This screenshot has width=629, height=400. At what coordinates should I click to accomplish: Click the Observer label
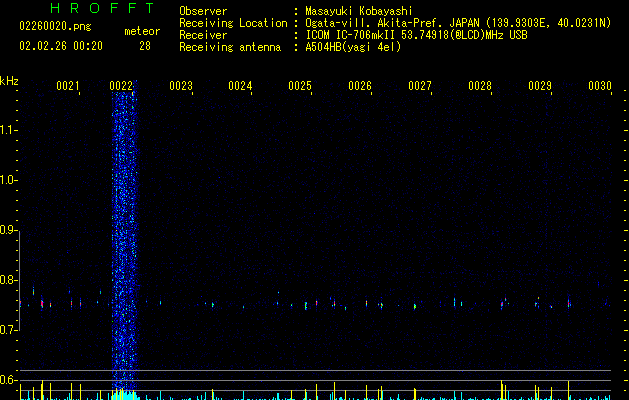point(203,11)
